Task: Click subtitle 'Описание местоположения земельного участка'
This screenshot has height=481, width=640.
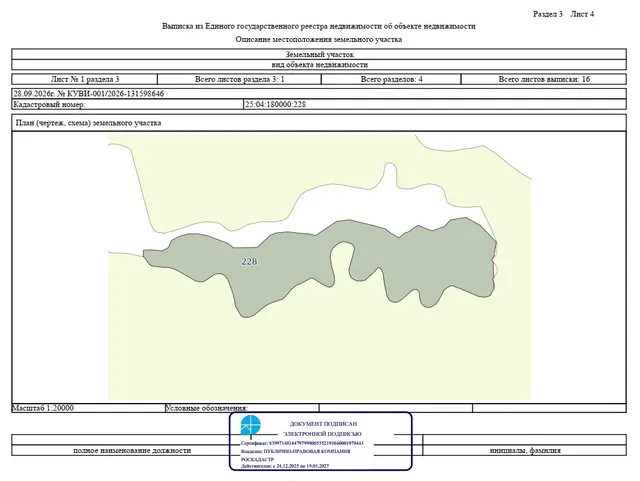Action: [x=319, y=40]
